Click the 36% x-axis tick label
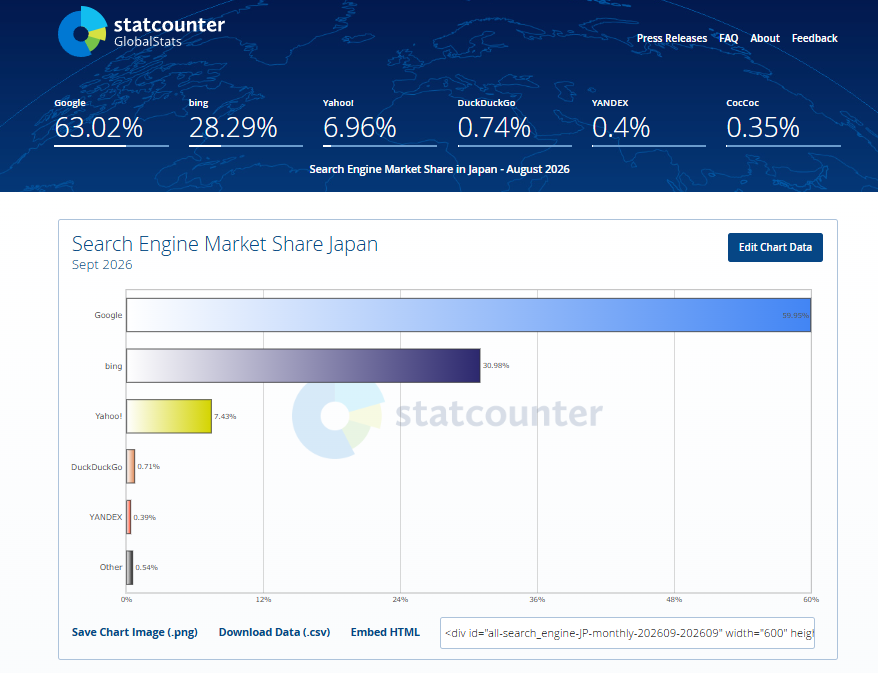Viewport: 878px width, 673px height. pos(537,600)
